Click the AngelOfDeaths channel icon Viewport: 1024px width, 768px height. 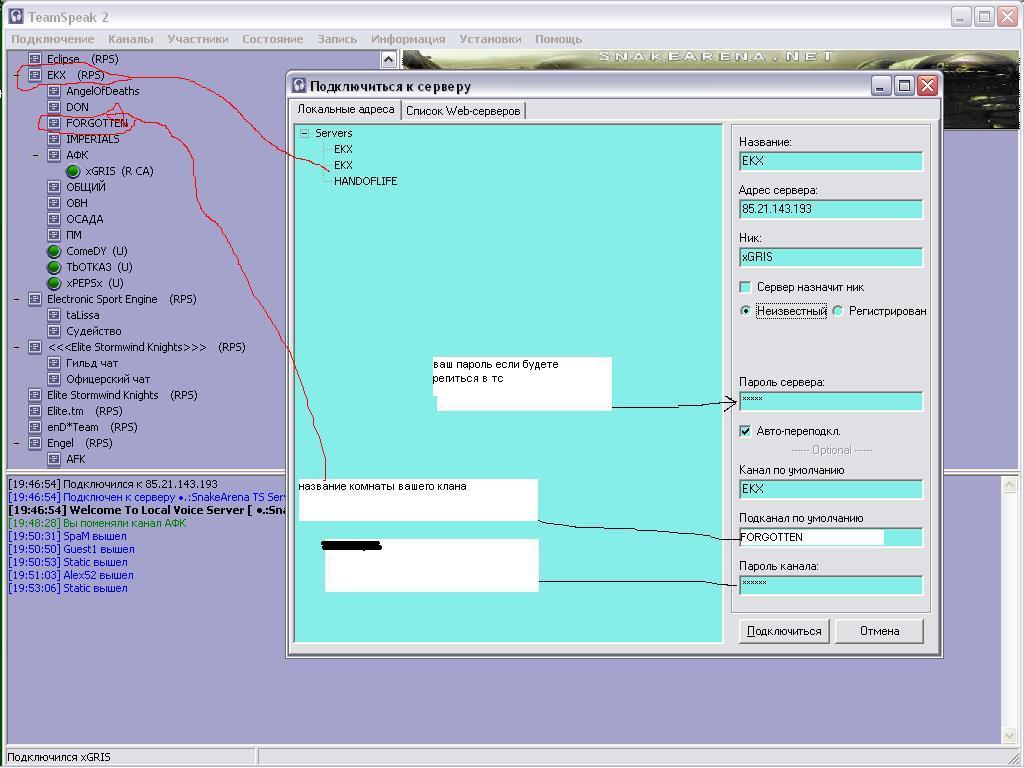click(x=54, y=91)
